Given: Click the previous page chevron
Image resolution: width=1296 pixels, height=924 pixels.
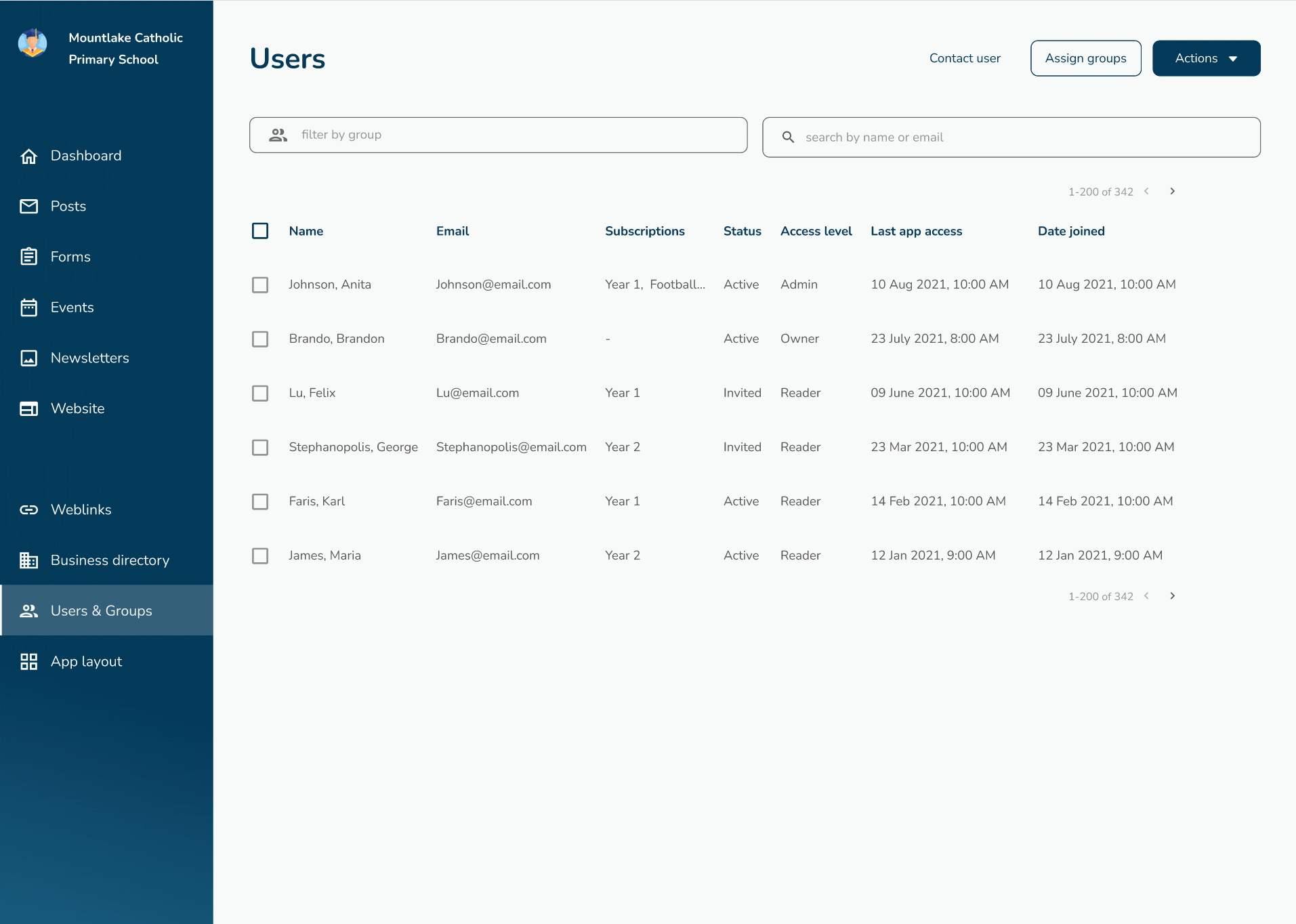Looking at the screenshot, I should [1146, 192].
